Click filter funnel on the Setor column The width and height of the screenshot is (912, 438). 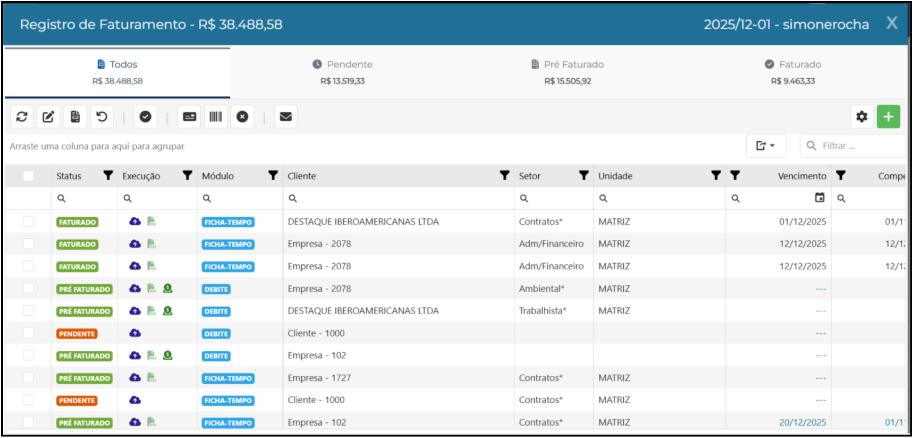tap(583, 176)
